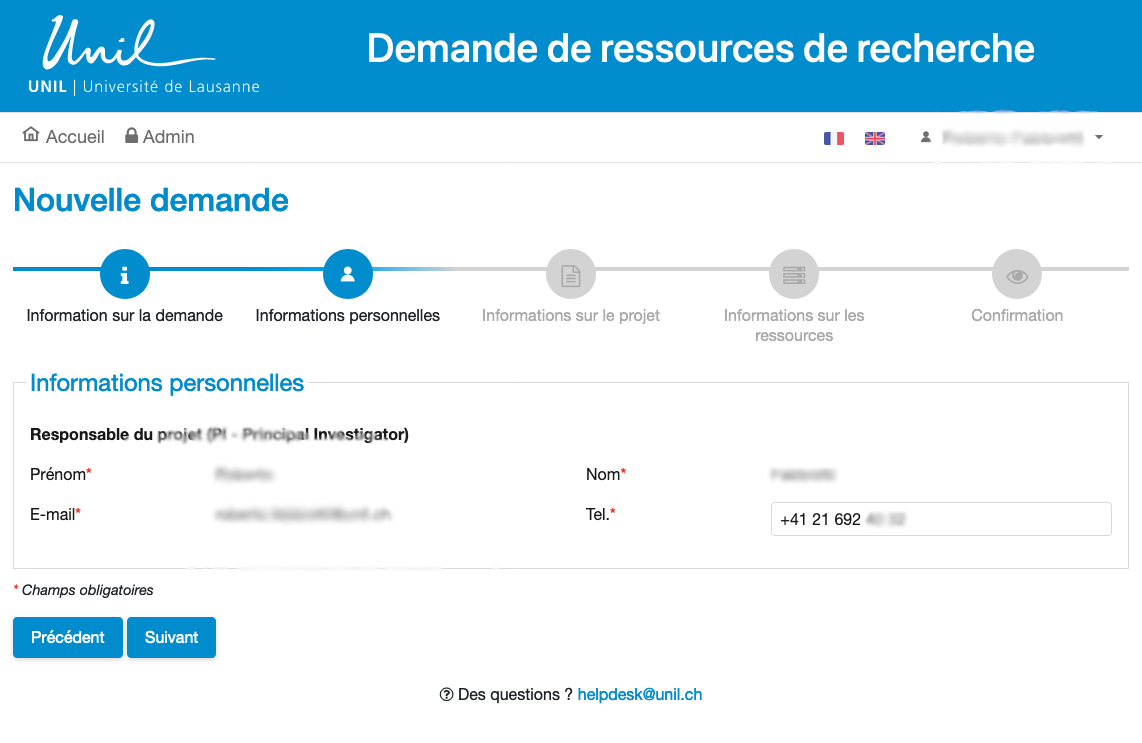Select the 'Informations sur le projet' step label
Image resolution: width=1142 pixels, height=743 pixels.
pos(571,315)
